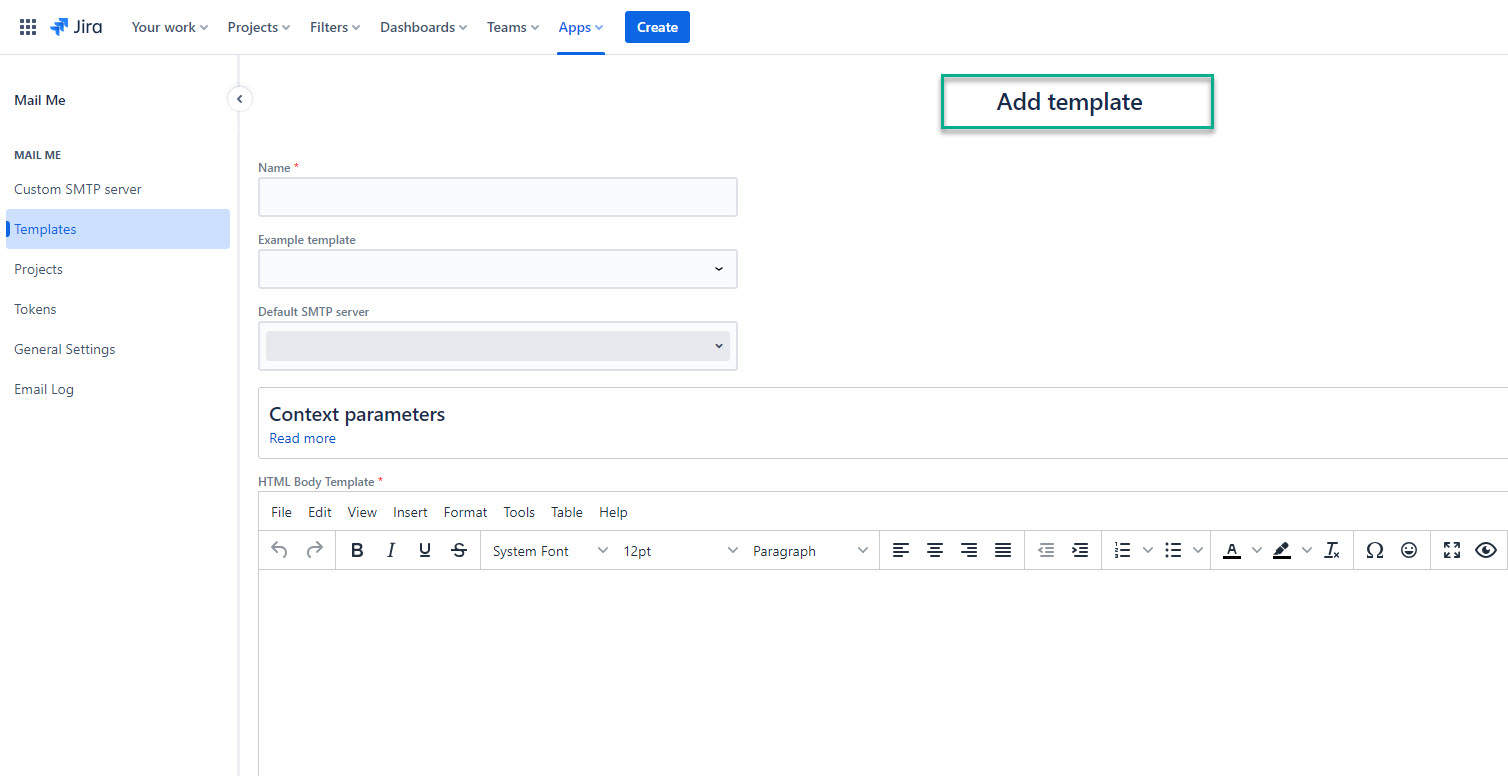
Task: Click into the Name input field
Action: click(x=497, y=197)
